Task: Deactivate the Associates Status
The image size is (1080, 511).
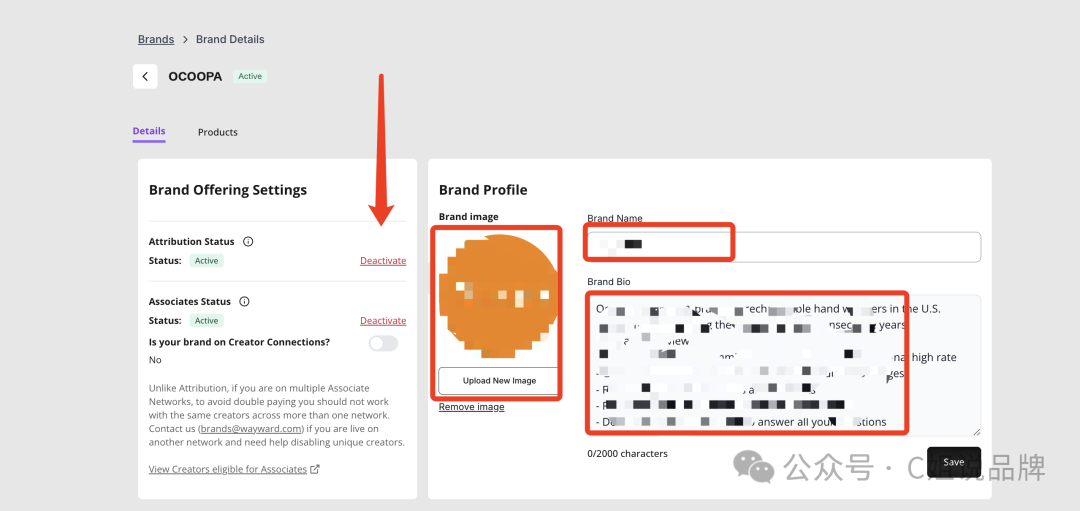Action: [x=383, y=321]
